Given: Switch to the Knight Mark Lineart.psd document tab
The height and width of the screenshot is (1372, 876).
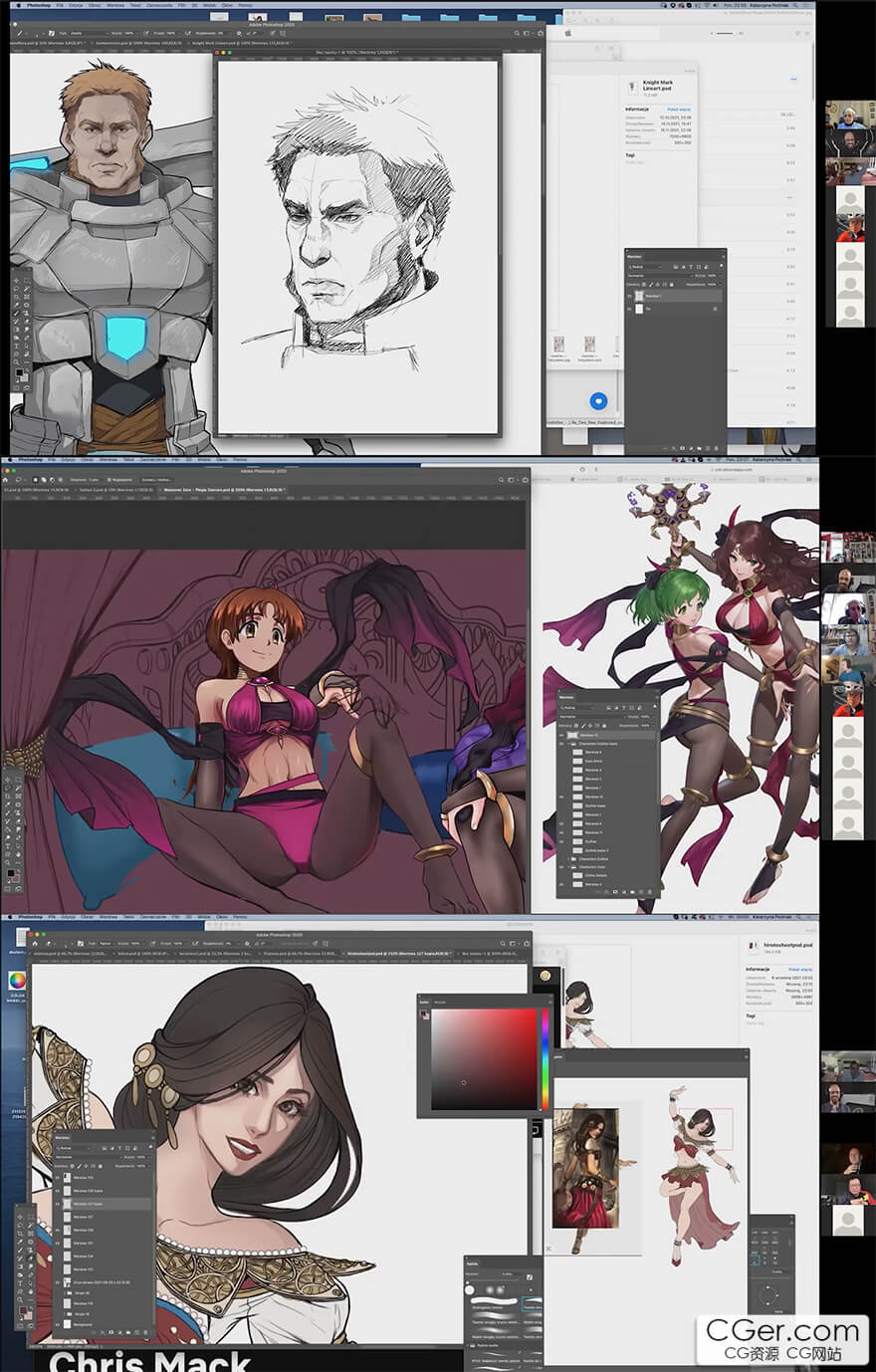Looking at the screenshot, I should (x=242, y=43).
